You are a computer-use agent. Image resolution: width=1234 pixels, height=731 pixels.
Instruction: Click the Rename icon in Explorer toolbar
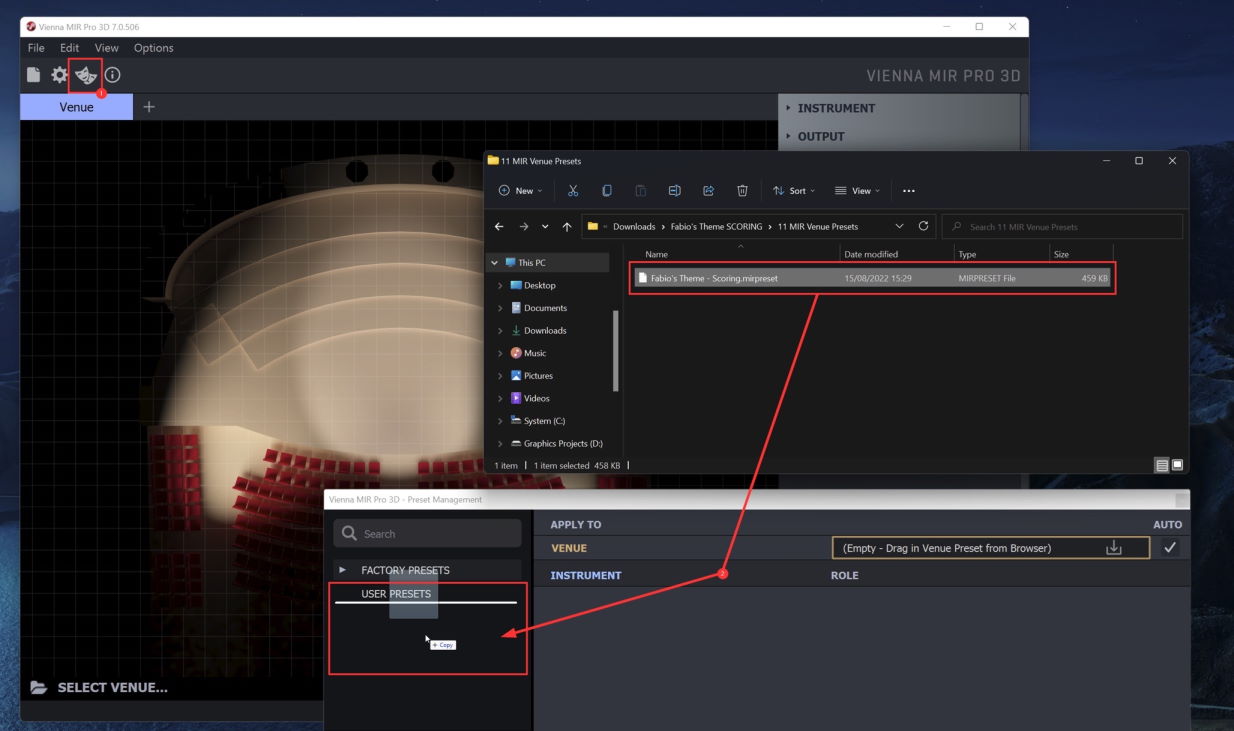point(674,191)
